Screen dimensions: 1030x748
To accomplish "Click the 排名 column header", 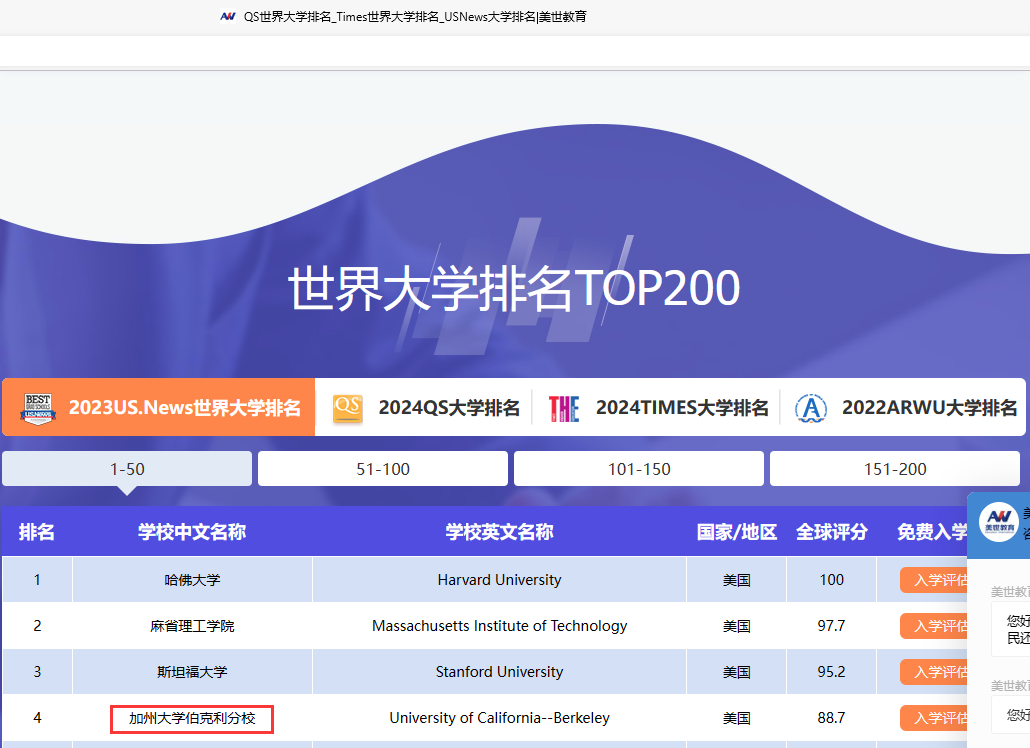I will (37, 532).
